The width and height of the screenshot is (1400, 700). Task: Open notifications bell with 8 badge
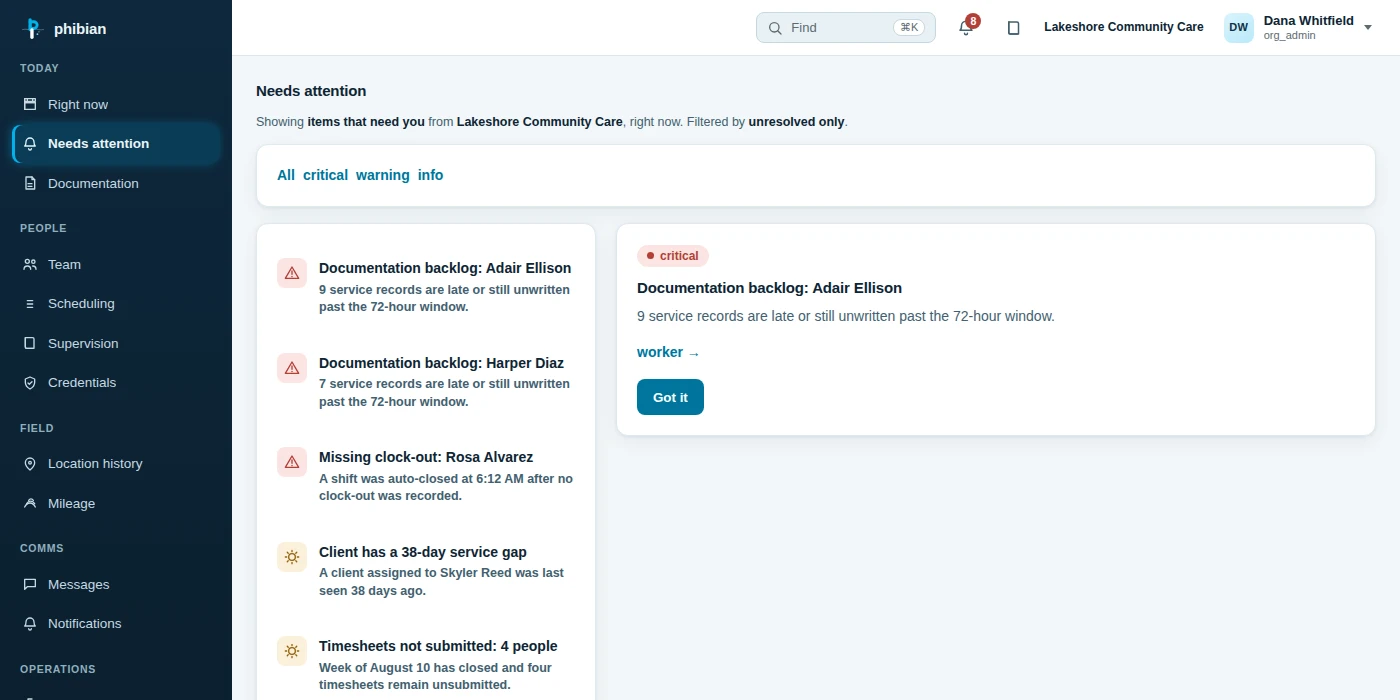966,27
